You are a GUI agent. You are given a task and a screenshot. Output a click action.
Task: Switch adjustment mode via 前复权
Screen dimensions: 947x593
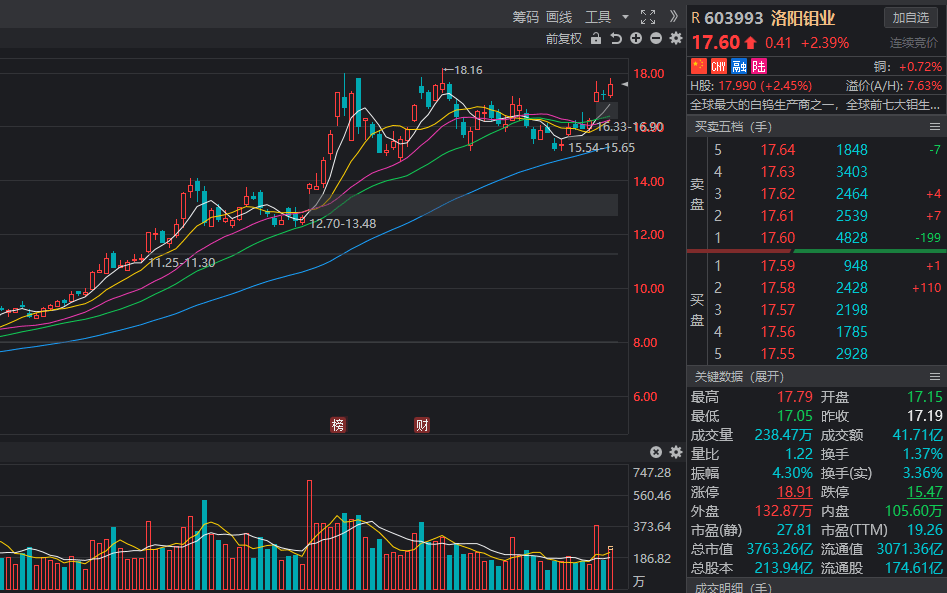[x=563, y=39]
